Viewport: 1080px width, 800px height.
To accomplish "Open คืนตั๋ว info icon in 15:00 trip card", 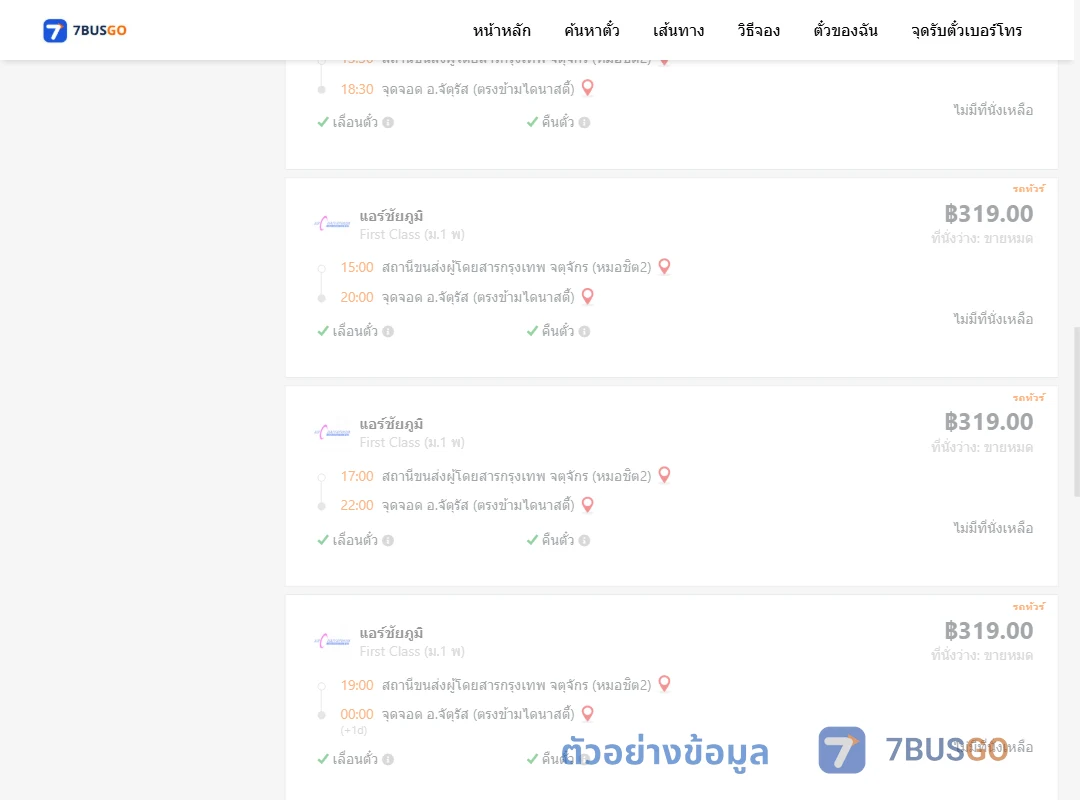I will (584, 331).
